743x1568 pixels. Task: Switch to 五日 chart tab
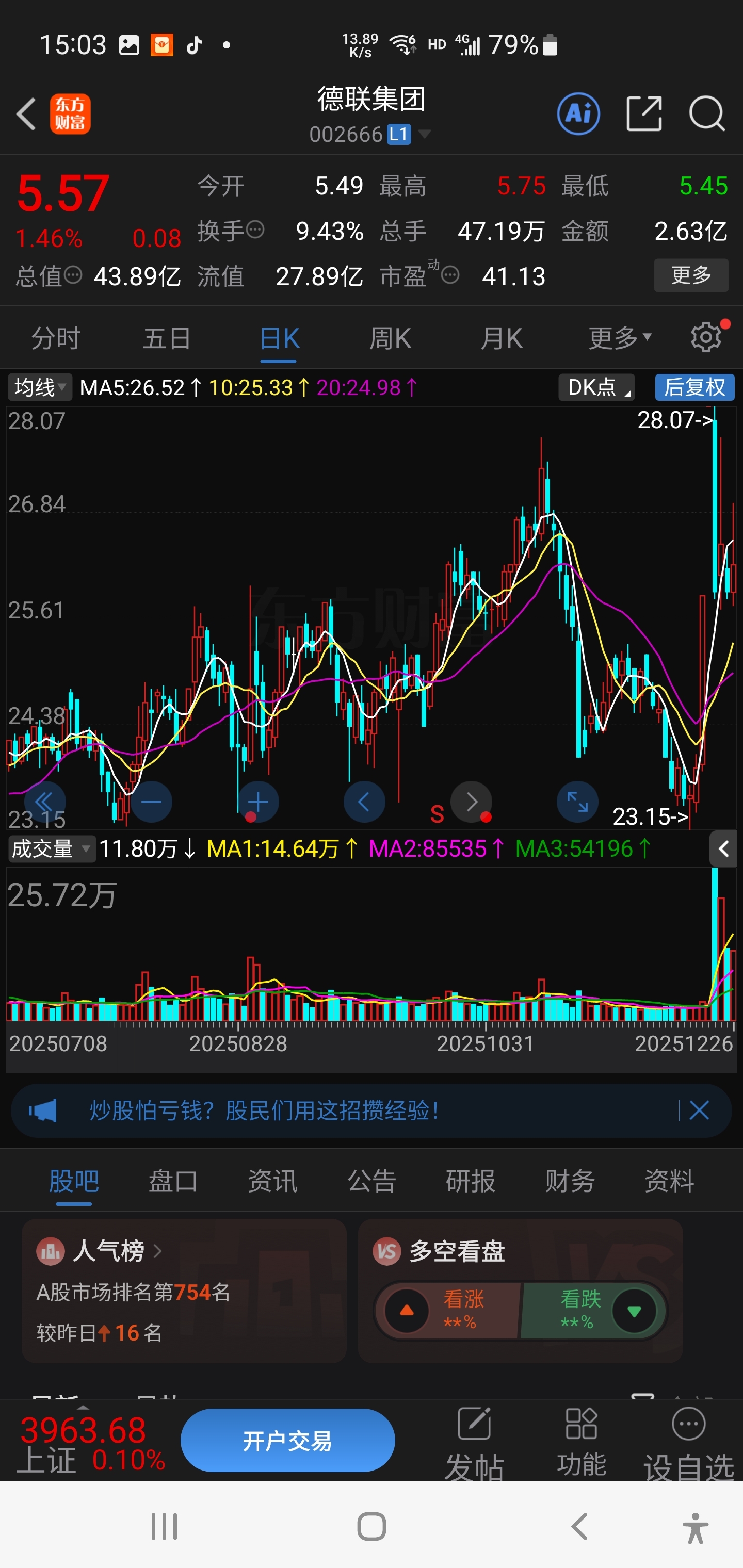[x=167, y=338]
